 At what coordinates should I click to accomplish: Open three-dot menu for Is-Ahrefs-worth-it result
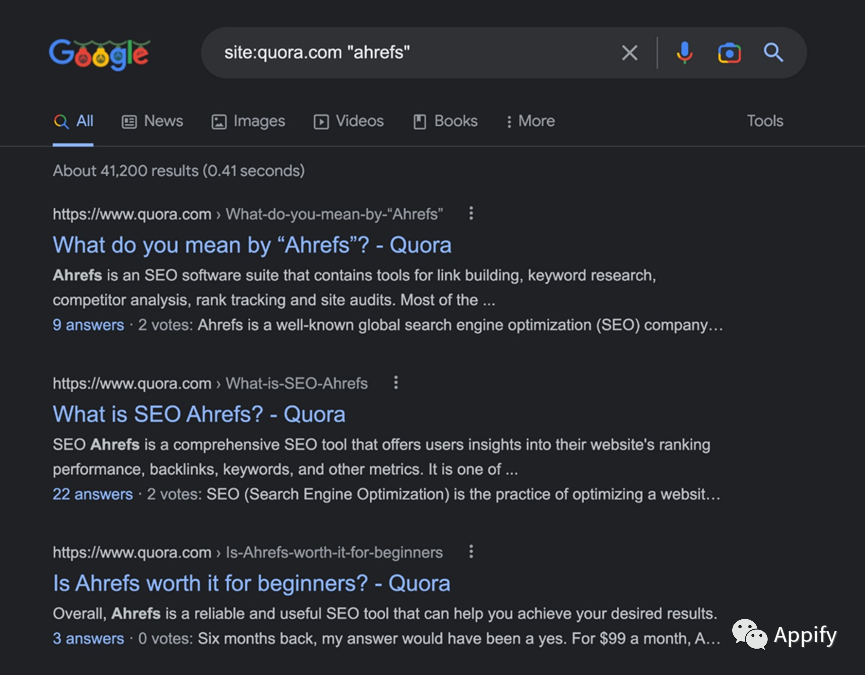point(471,551)
